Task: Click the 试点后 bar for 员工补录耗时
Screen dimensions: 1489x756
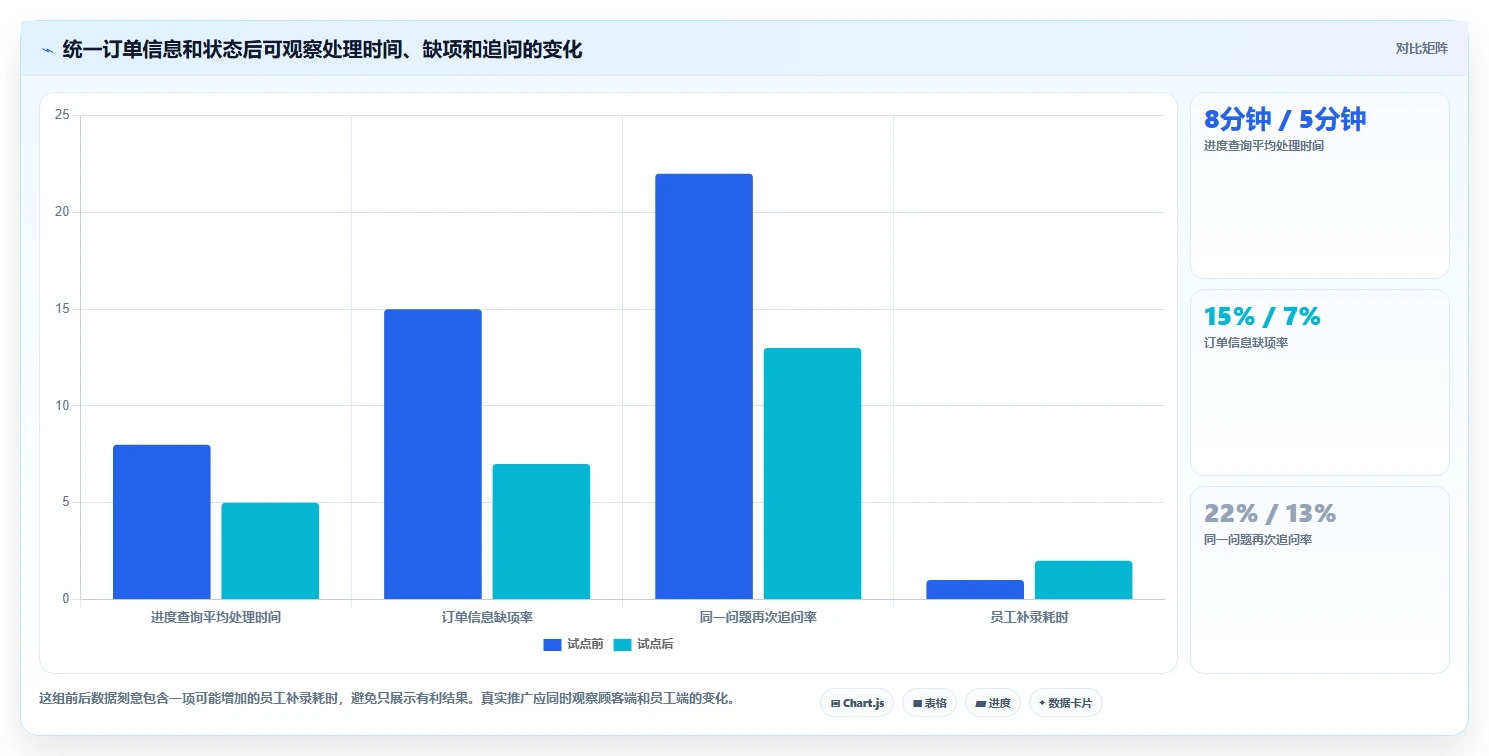Action: pyautogui.click(x=1083, y=580)
